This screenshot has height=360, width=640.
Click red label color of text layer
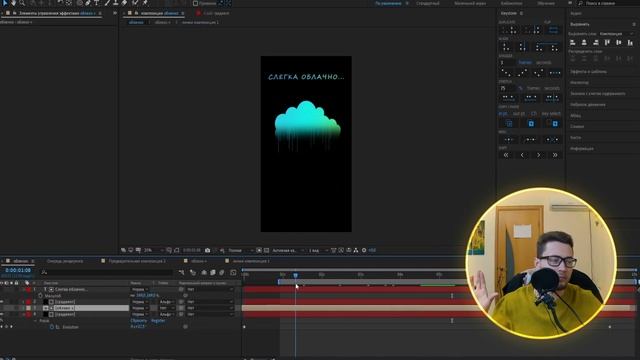(28, 289)
